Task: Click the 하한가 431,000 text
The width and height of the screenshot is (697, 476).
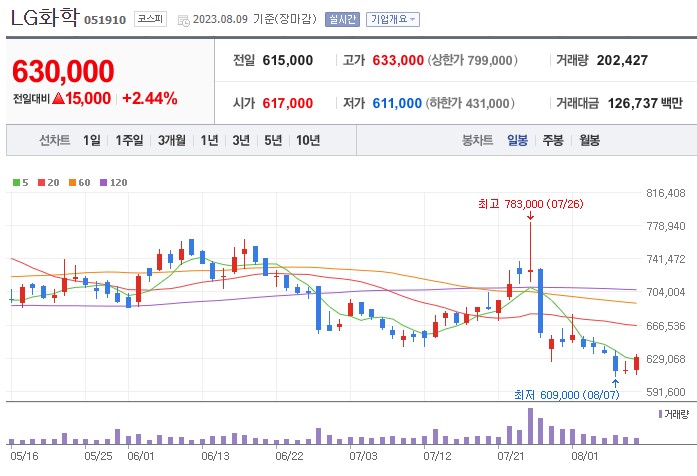Action: point(470,103)
